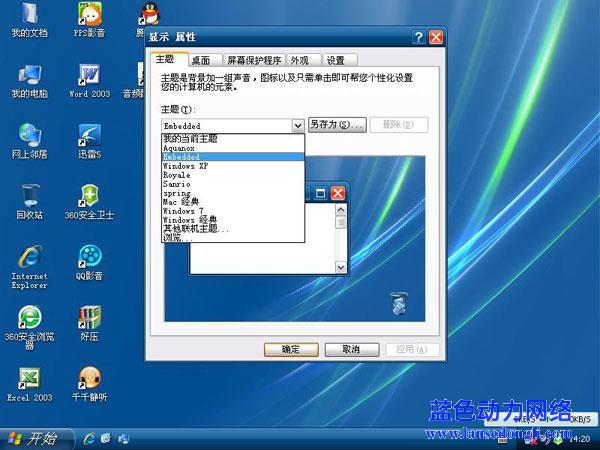The image size is (600, 450).
Task: Choose 浏览... from the theme list
Action: point(233,237)
